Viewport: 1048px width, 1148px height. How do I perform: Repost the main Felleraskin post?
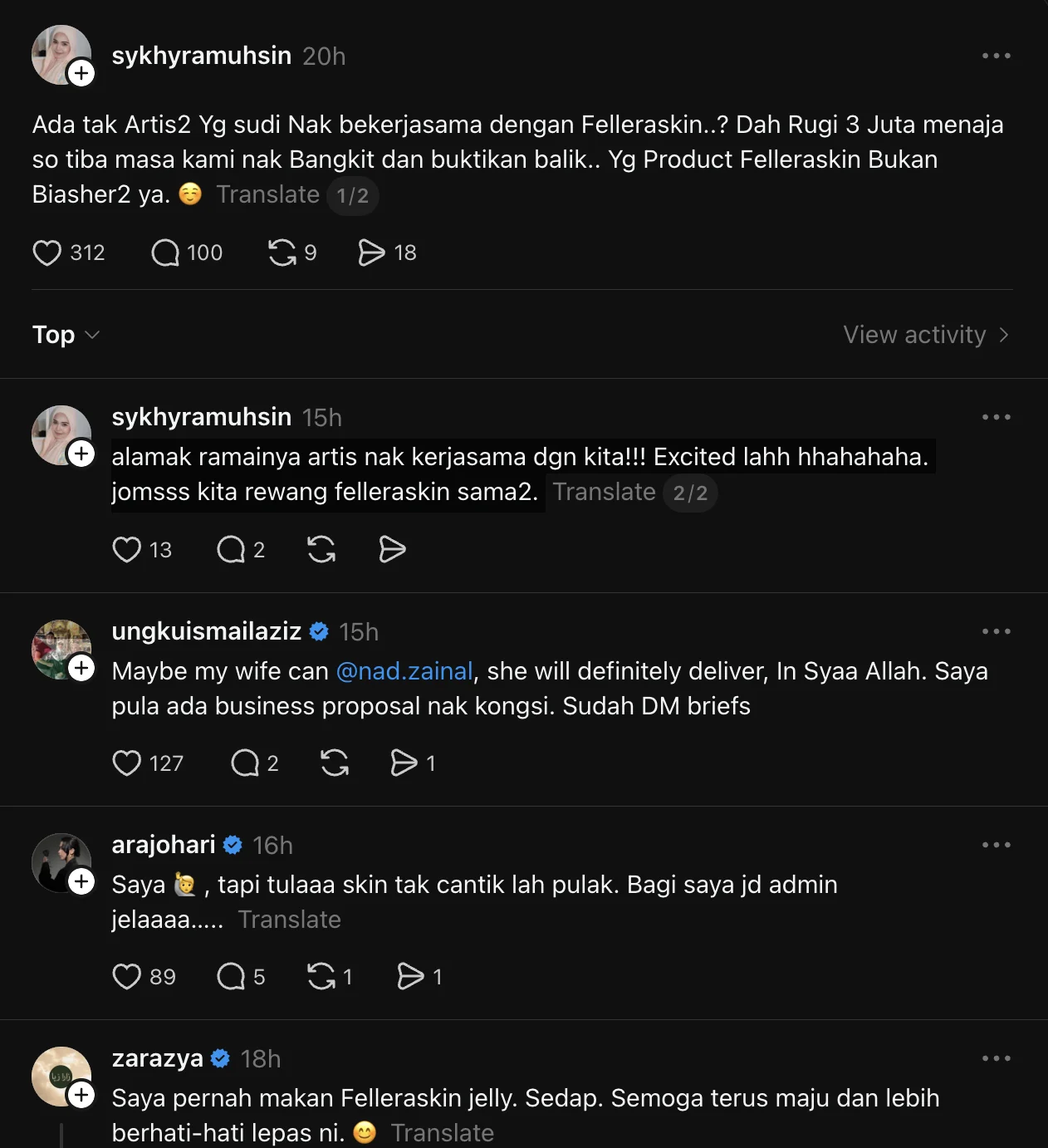click(282, 253)
